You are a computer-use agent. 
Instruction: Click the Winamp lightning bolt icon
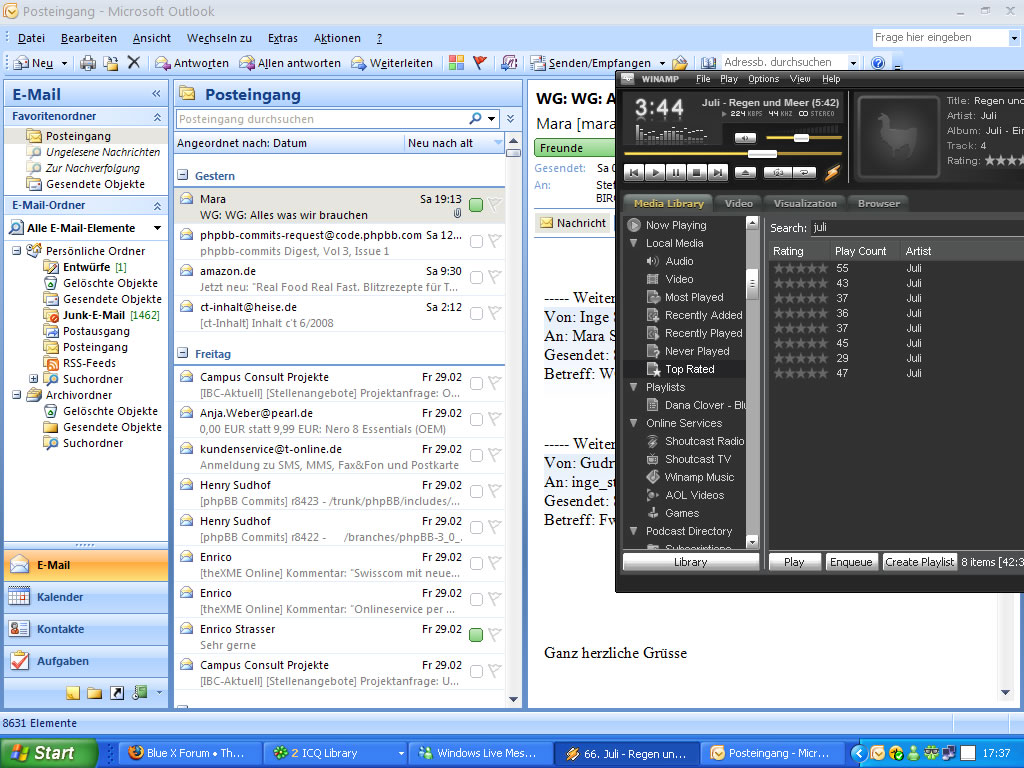pos(832,172)
